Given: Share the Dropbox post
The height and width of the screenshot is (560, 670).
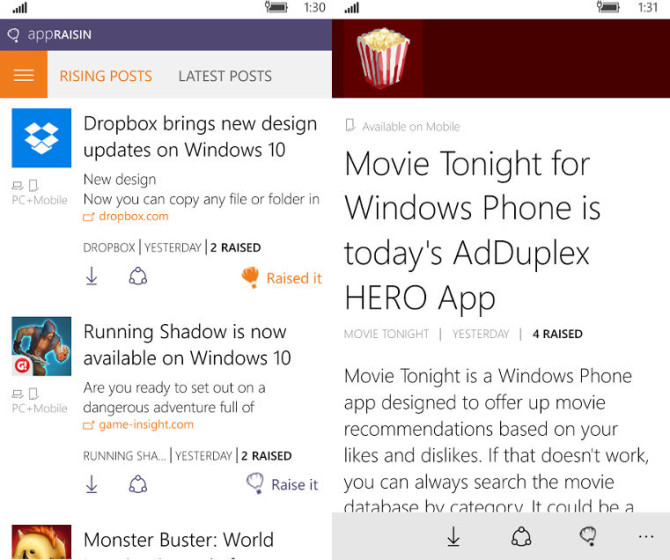Looking at the screenshot, I should click(138, 276).
